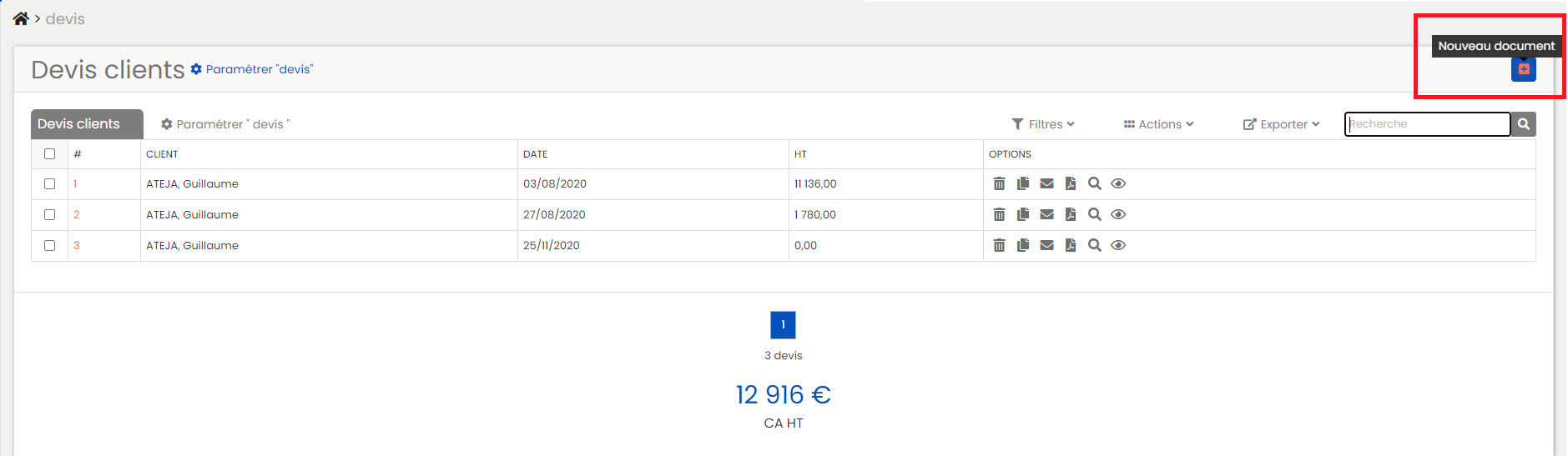Click the blue Nouveau document button
Image resolution: width=1568 pixels, height=456 pixels.
click(x=1523, y=69)
